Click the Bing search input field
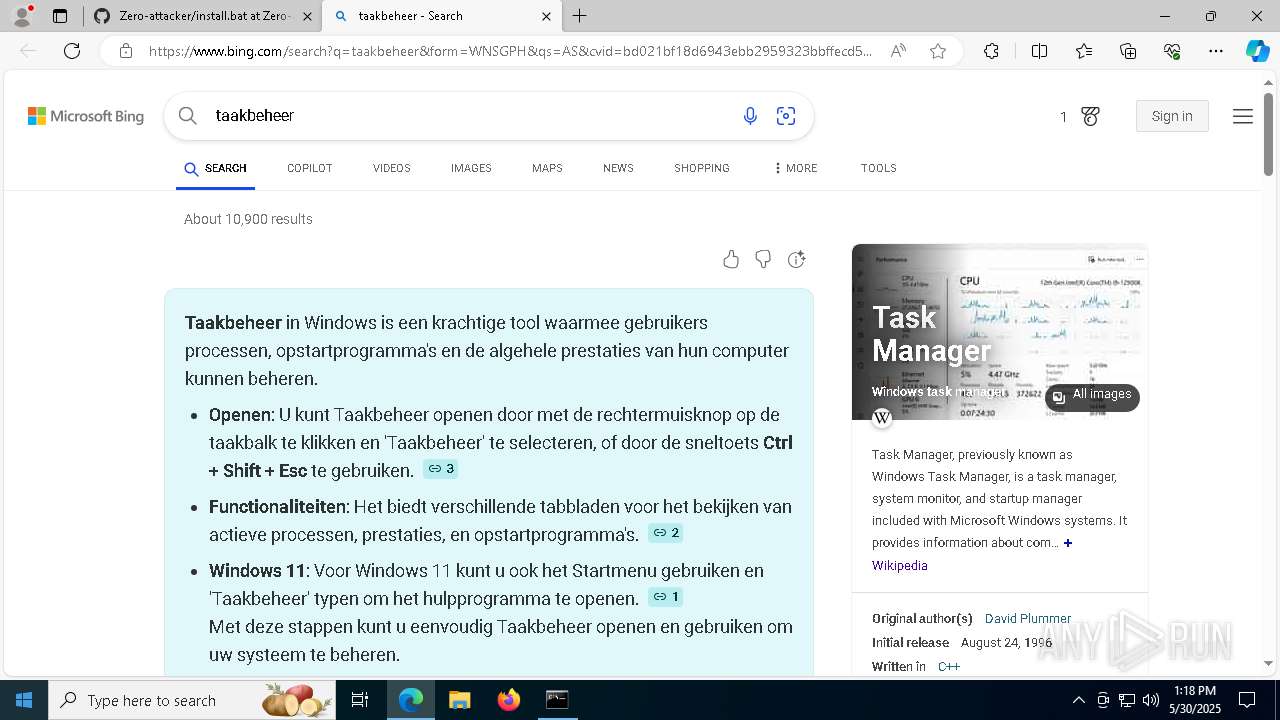The width and height of the screenshot is (1280, 720). point(470,116)
